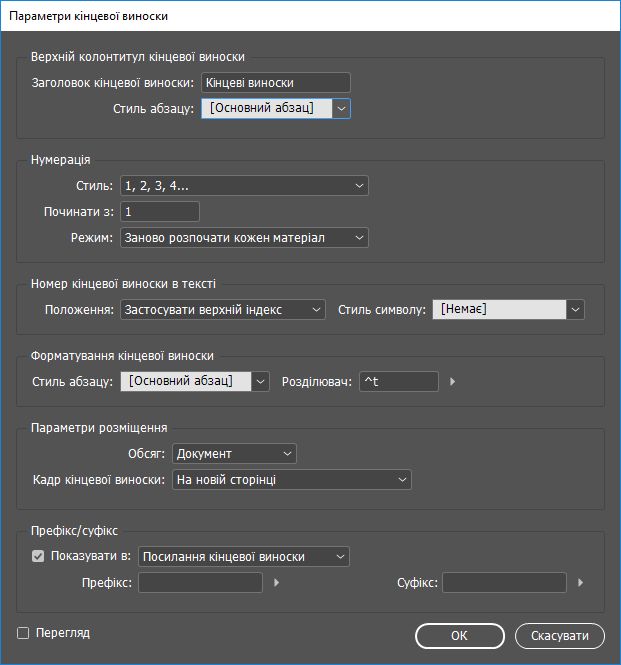Click the OK button
Viewport: 621px width, 665px height.
pos(459,636)
